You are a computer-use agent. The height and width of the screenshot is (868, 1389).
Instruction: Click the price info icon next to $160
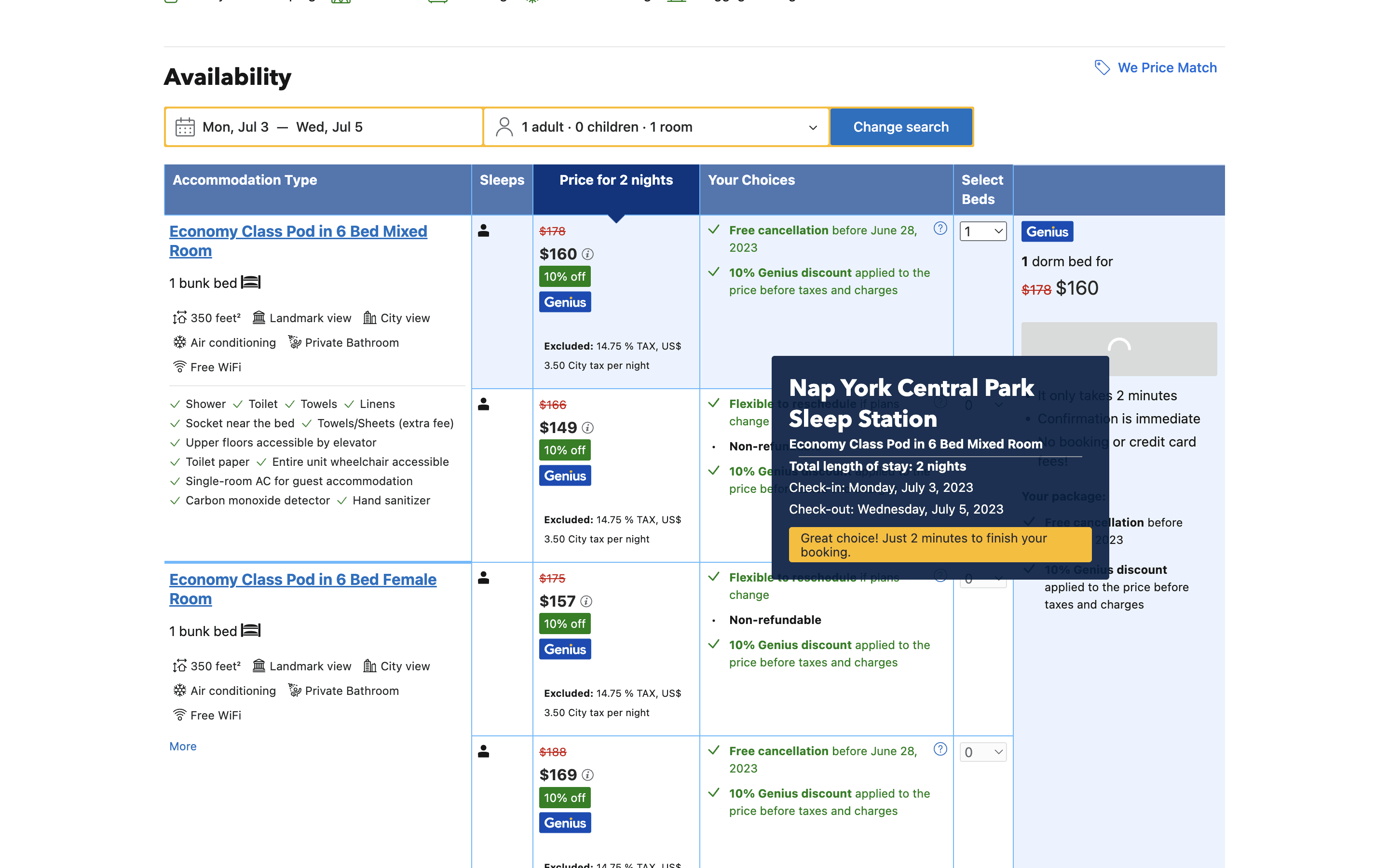tap(588, 254)
